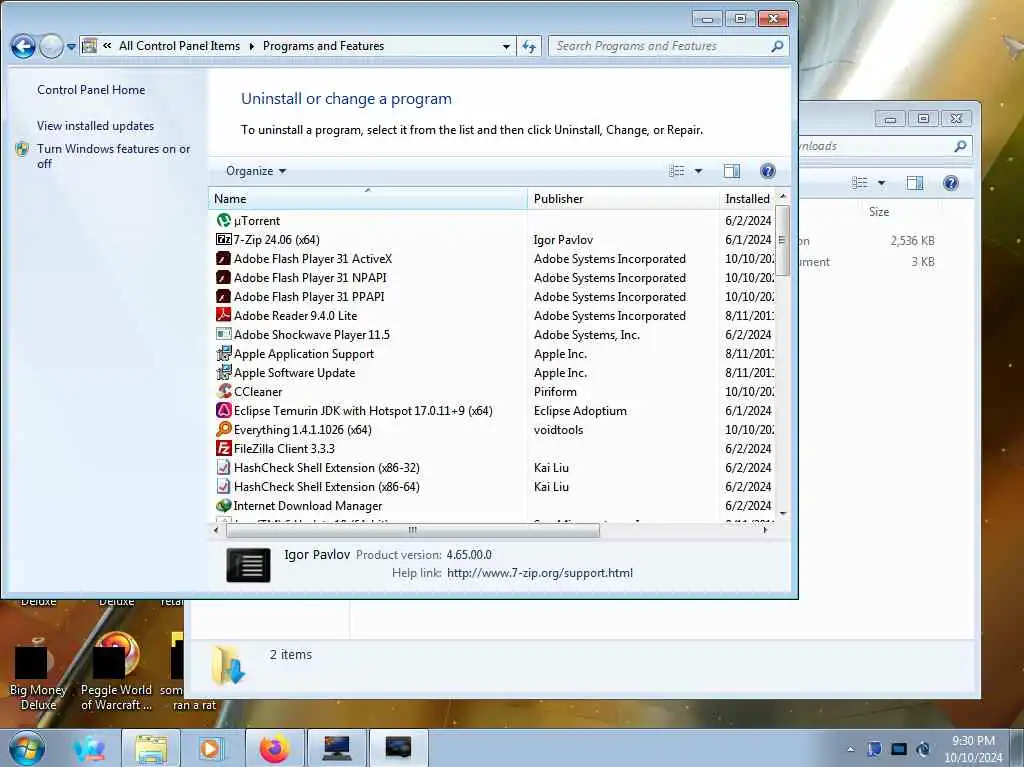Open View installed updates link
1024x767 pixels.
(x=95, y=126)
